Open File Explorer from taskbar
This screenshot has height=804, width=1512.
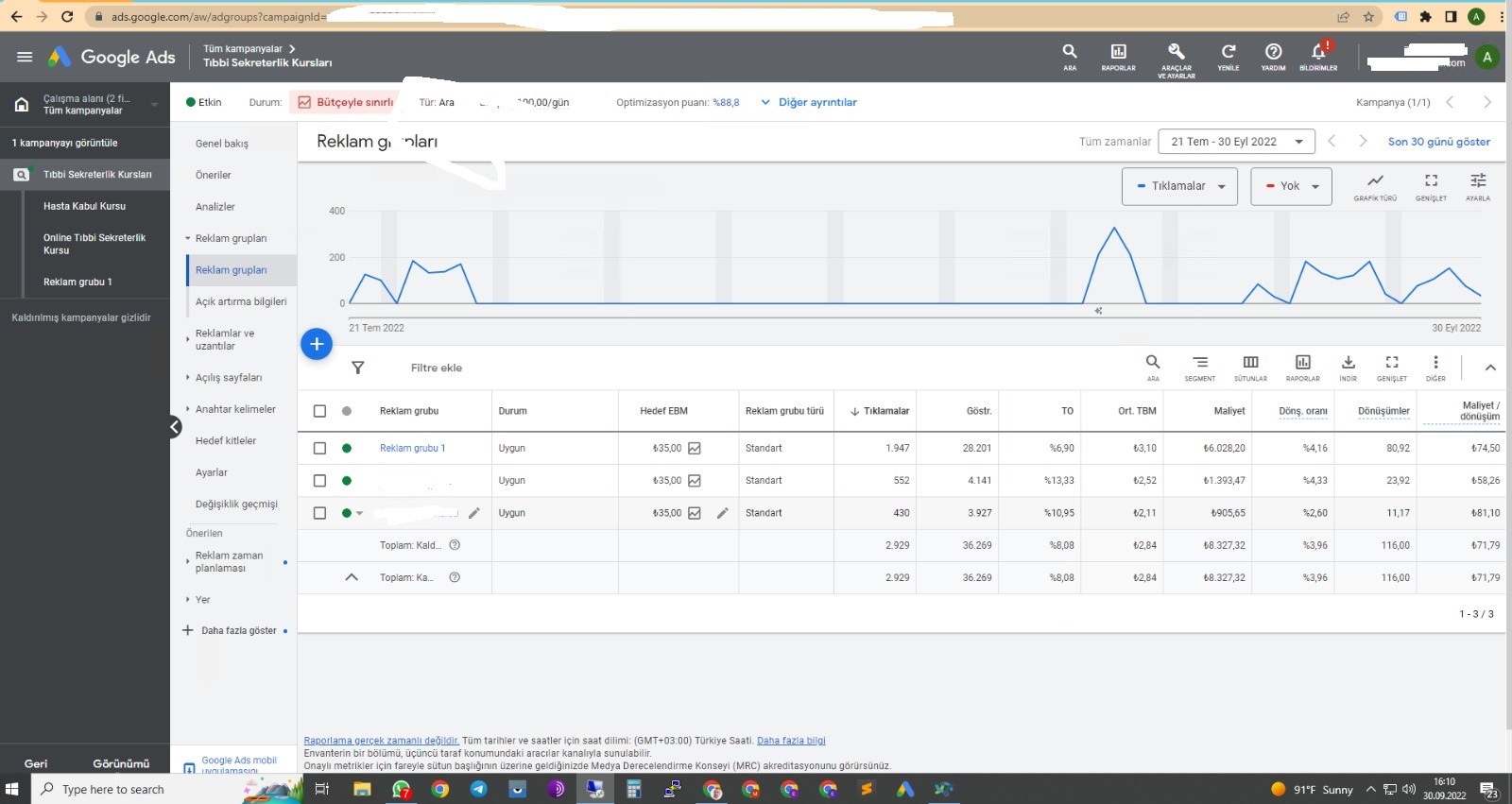click(x=362, y=789)
